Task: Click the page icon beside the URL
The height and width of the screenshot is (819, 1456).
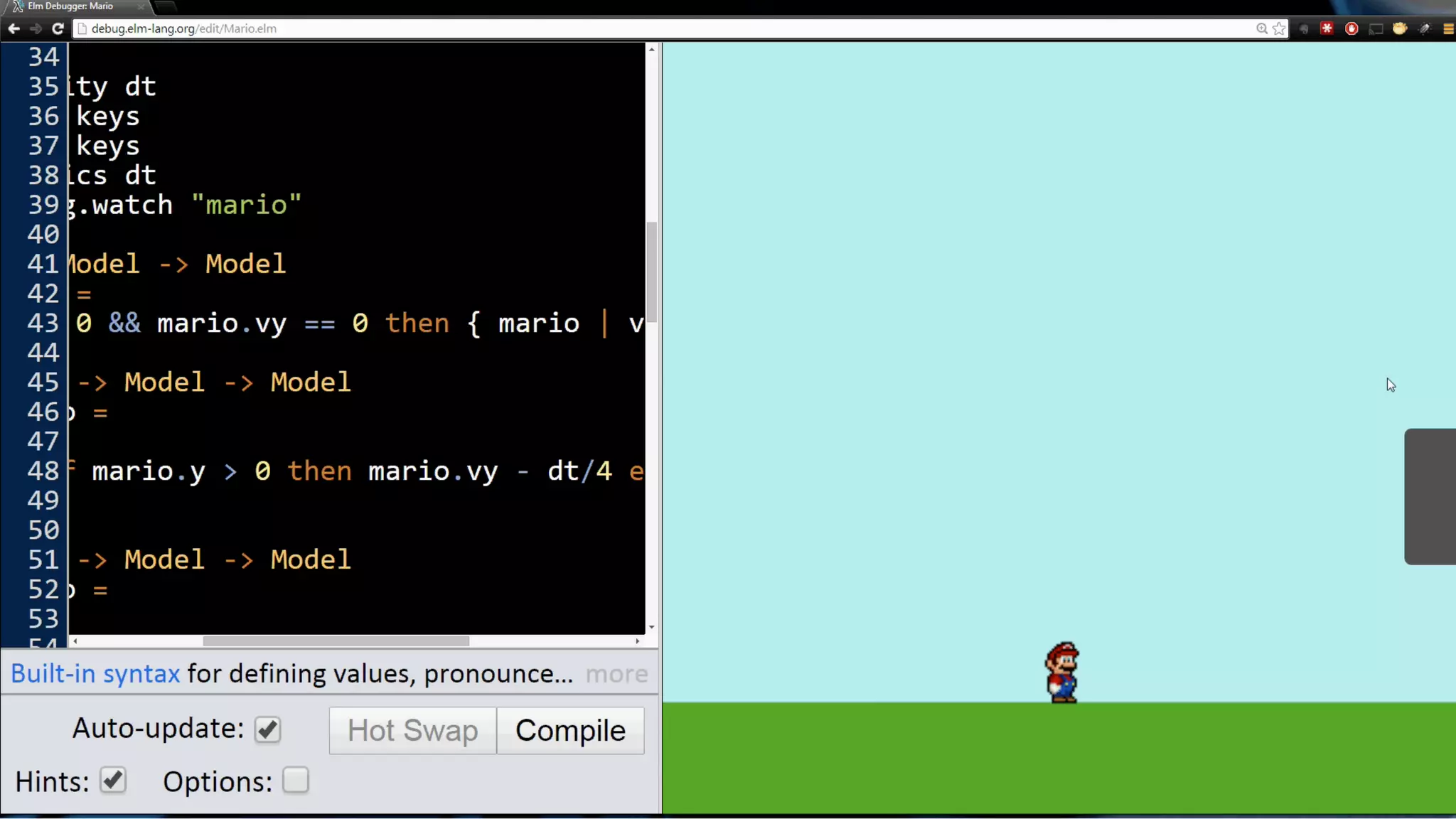Action: [x=82, y=28]
